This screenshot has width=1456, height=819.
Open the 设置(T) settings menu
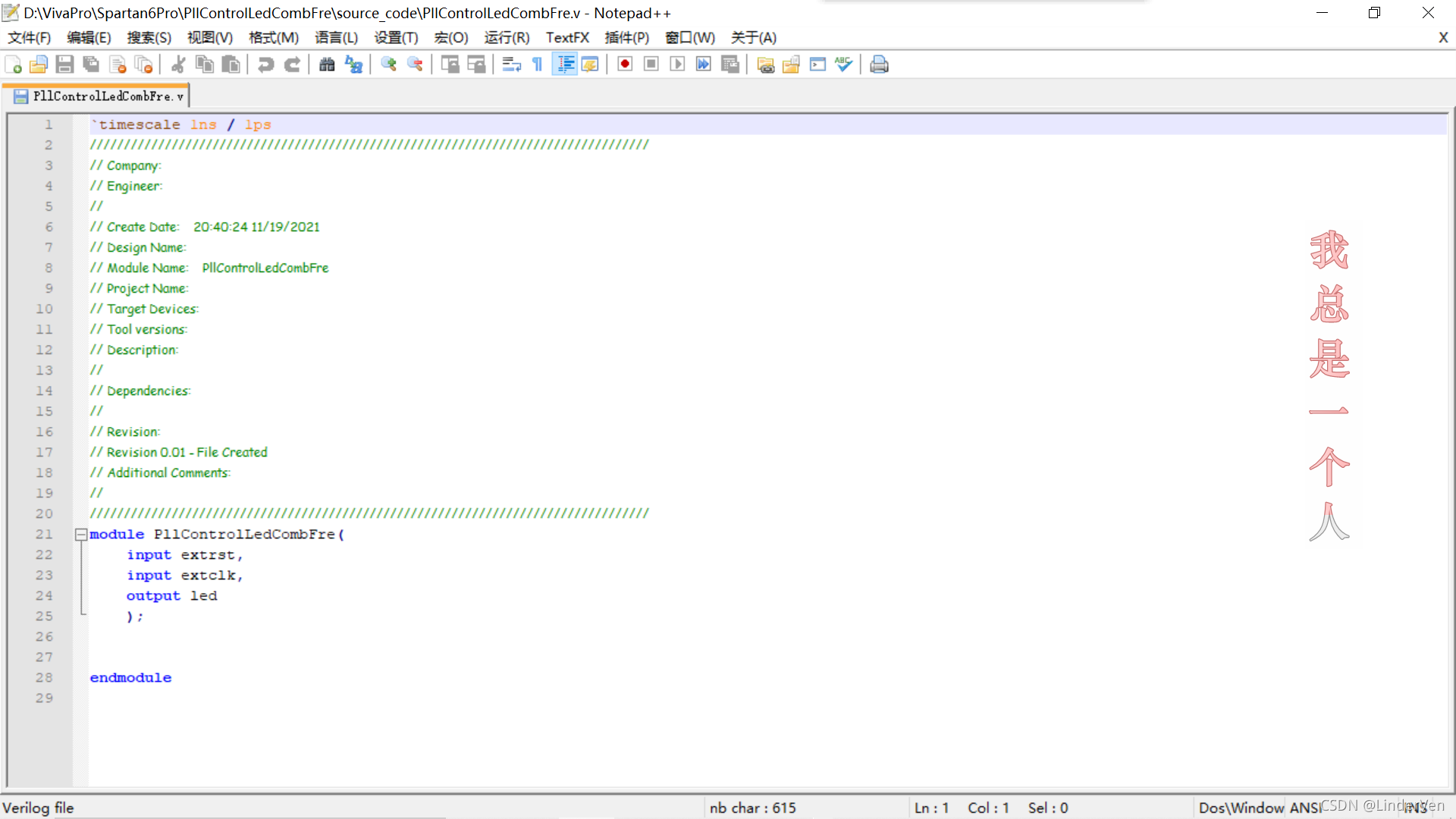pos(396,37)
